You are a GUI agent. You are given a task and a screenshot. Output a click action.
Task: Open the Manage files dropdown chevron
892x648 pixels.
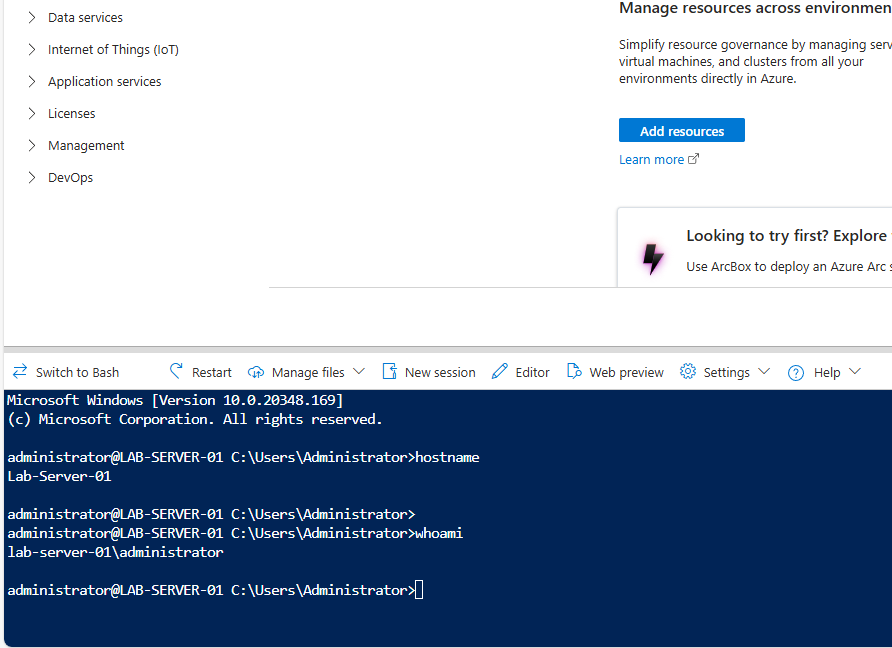[359, 371]
